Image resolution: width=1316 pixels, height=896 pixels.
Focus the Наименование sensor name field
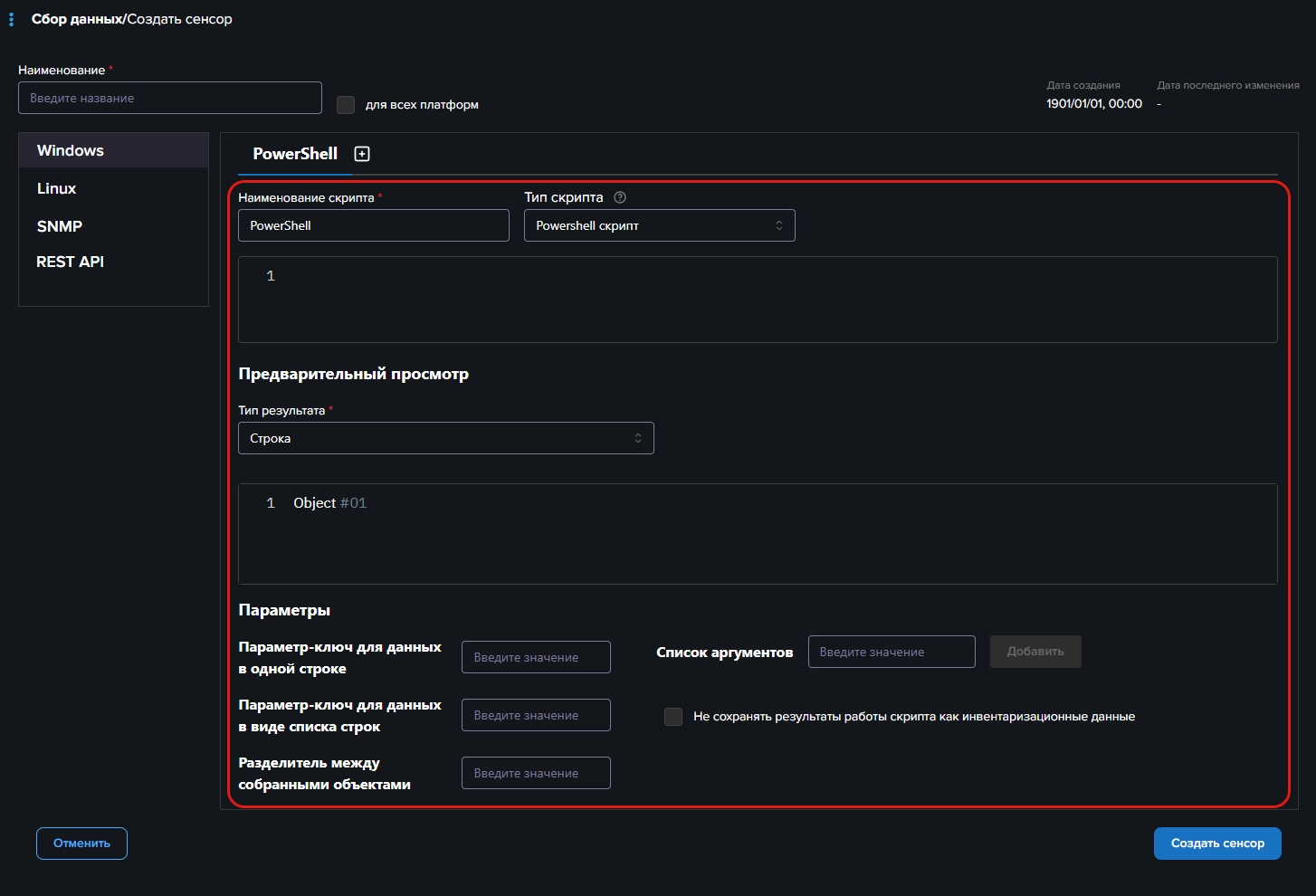pyautogui.click(x=170, y=98)
